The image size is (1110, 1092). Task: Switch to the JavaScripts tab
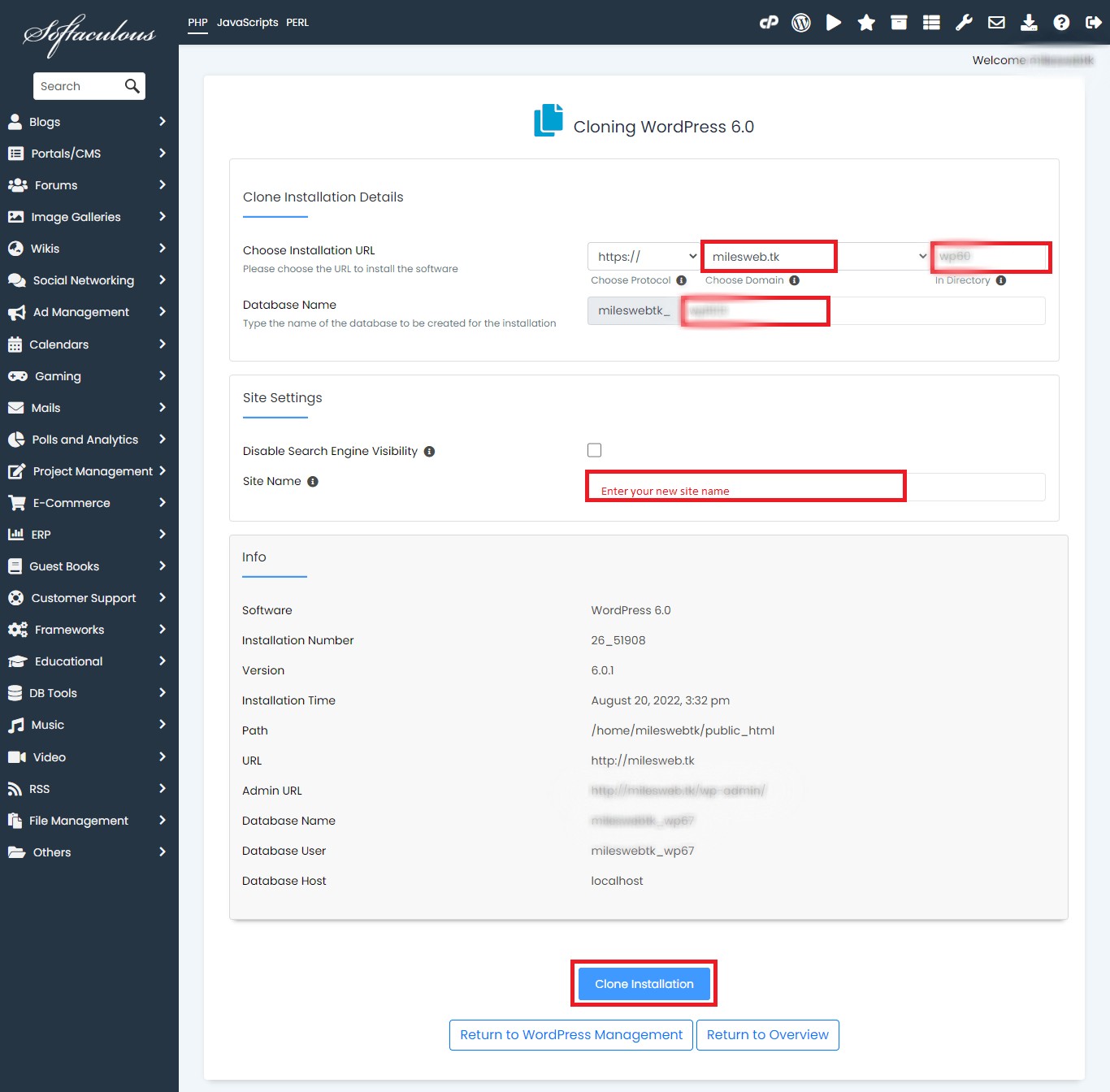[x=247, y=23]
